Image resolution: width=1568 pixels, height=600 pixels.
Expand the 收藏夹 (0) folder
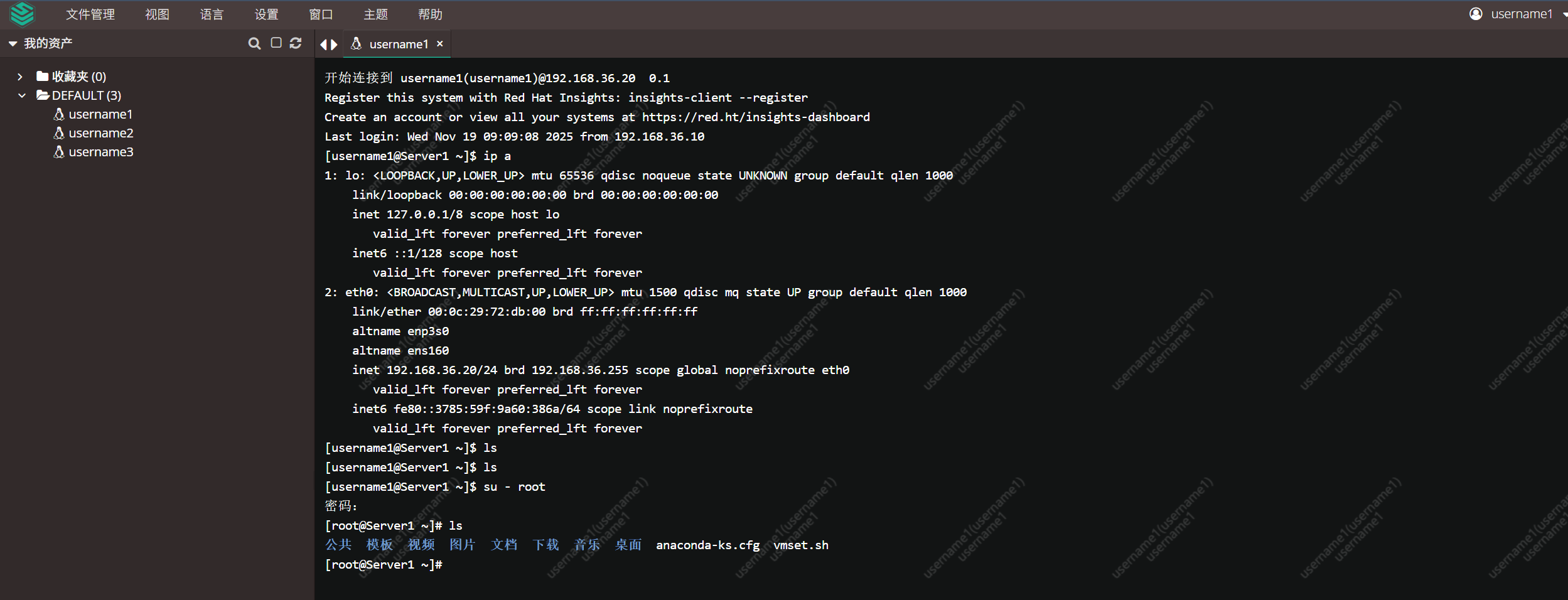click(x=21, y=76)
